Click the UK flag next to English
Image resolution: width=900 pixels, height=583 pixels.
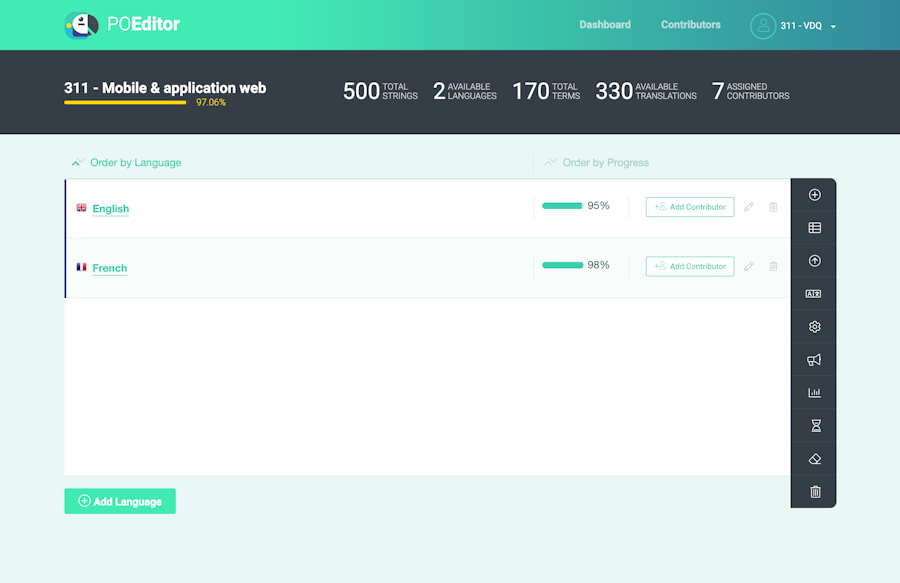[82, 208]
